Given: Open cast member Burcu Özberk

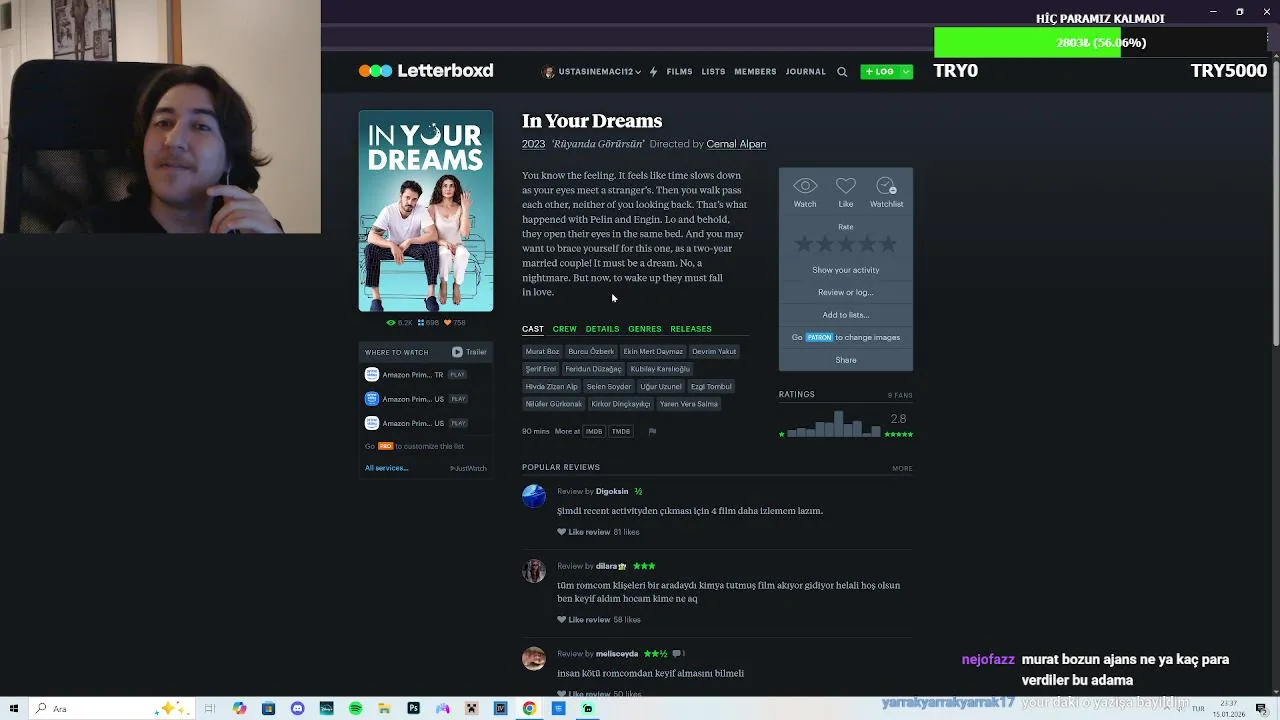Looking at the screenshot, I should [591, 352].
